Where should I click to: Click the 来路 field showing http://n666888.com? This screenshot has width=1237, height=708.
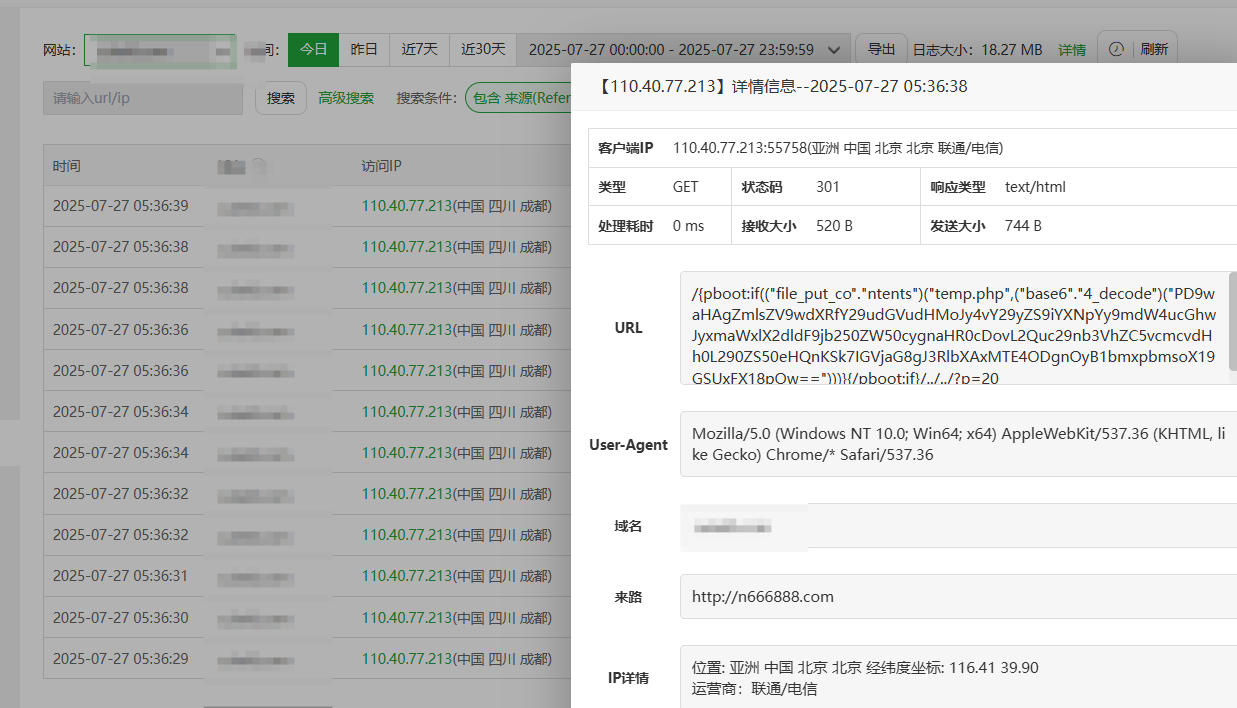958,597
